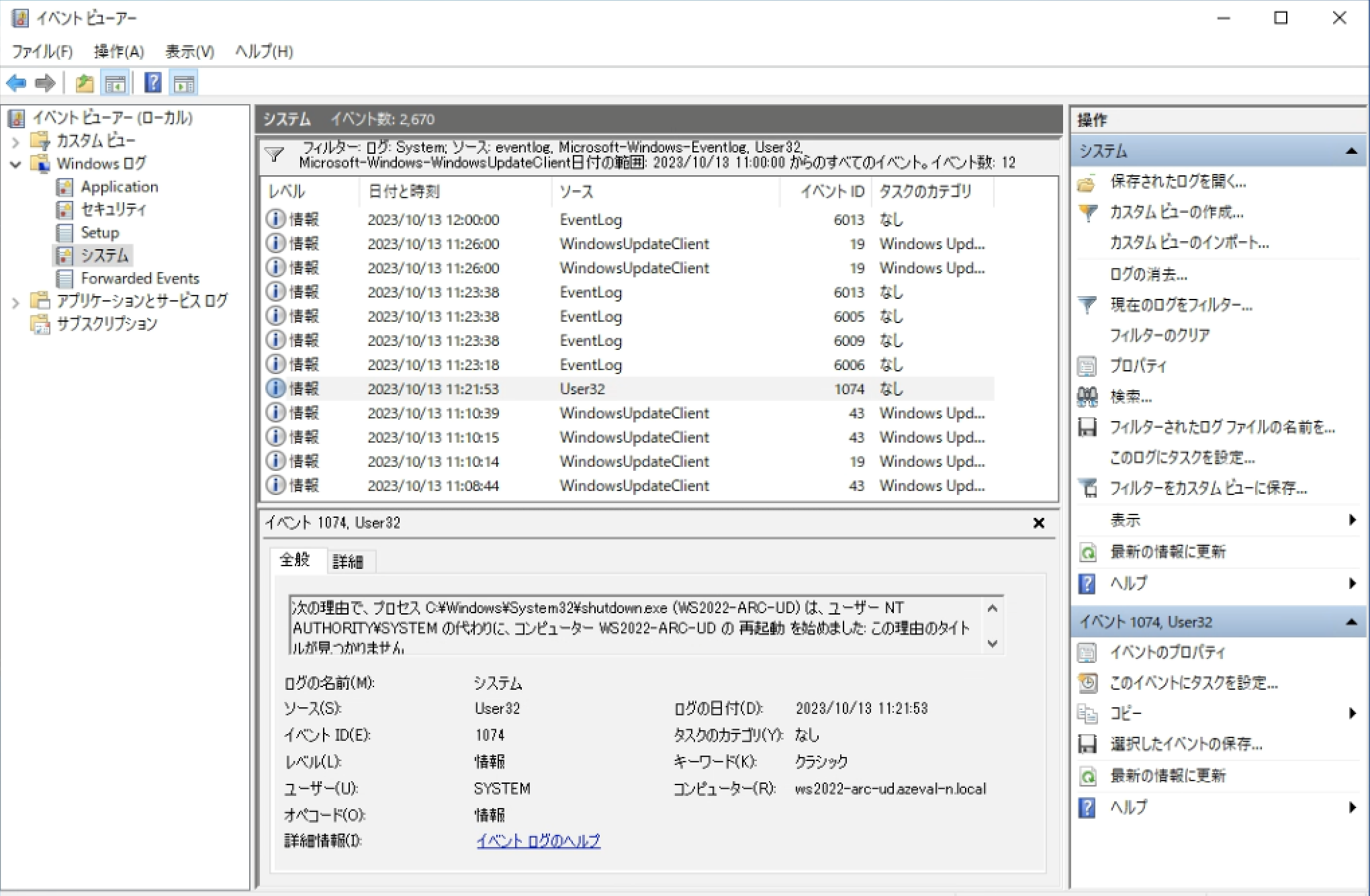Open ヘルプ submenu arrow under System section

pyautogui.click(x=1352, y=584)
